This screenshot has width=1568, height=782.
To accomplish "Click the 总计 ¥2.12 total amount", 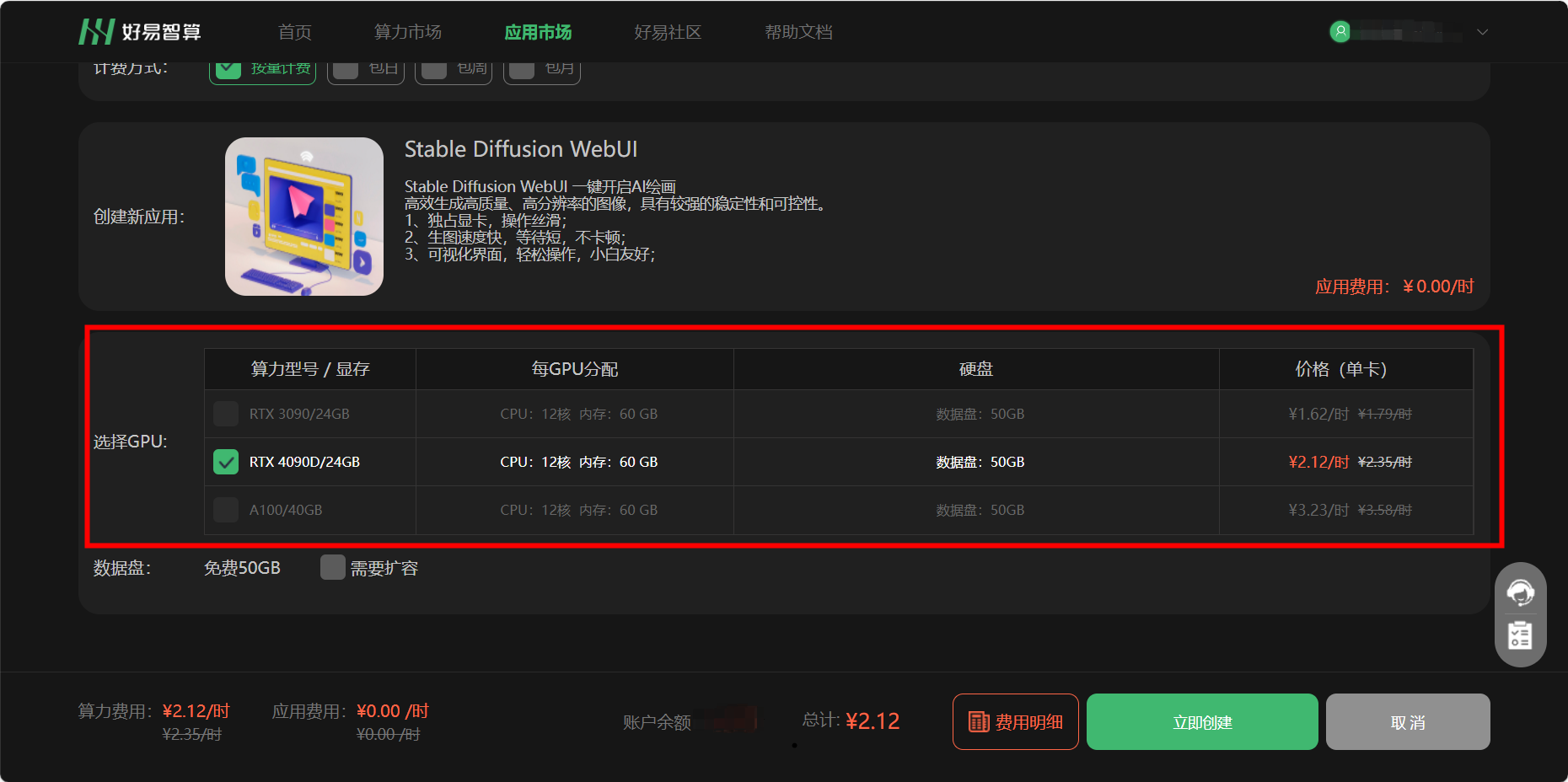I will pyautogui.click(x=851, y=720).
